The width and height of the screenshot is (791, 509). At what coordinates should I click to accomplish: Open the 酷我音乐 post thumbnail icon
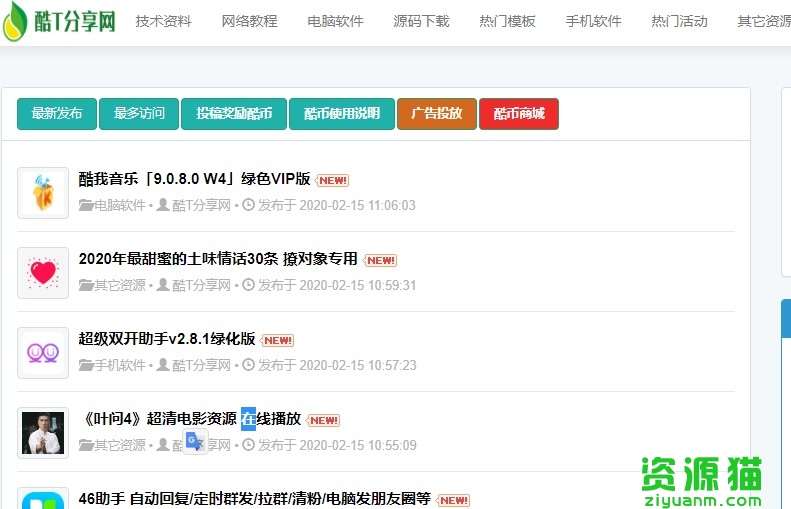tap(43, 193)
